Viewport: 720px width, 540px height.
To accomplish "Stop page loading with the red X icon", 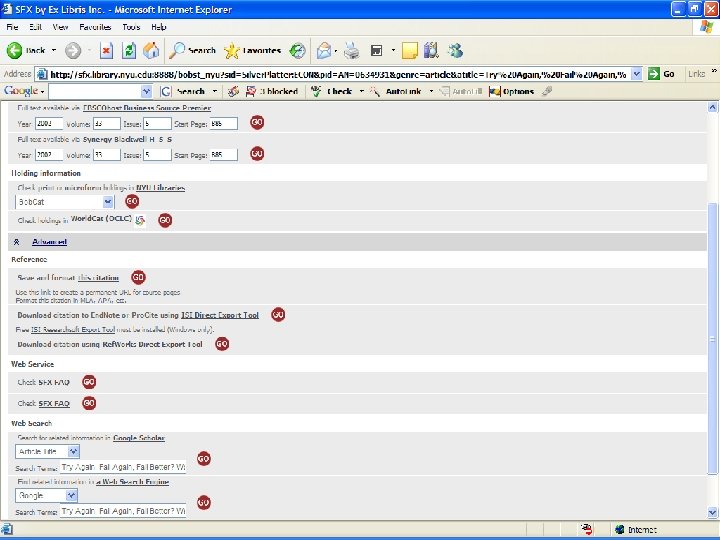I will click(x=107, y=51).
